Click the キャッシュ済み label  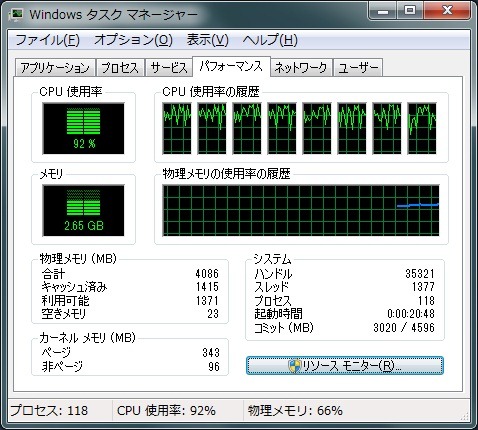[x=74, y=287]
